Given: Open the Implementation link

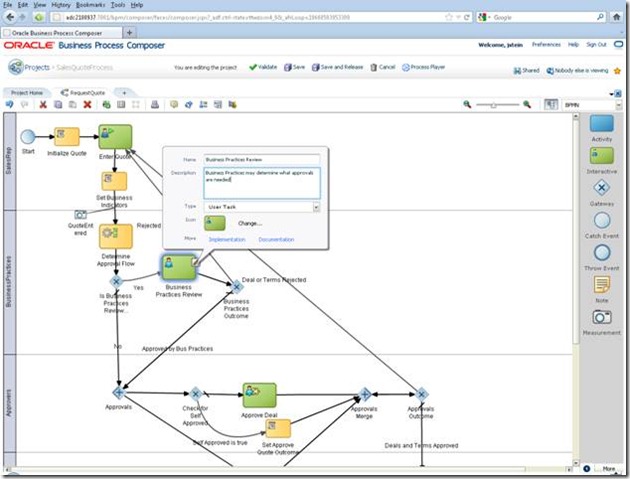Looking at the screenshot, I should click(x=226, y=240).
